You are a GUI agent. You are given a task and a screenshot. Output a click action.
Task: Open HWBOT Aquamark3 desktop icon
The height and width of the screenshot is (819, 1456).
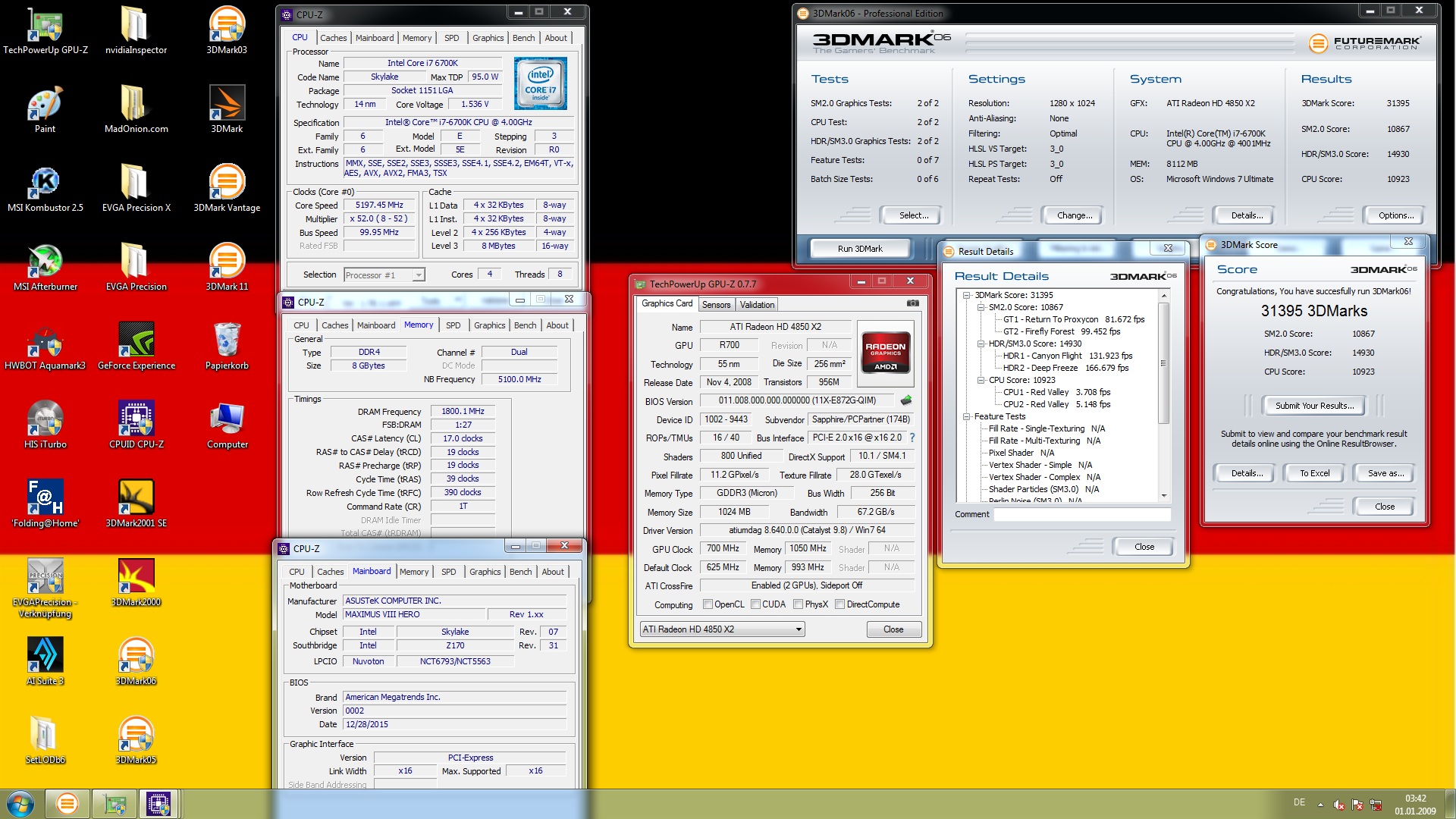click(45, 347)
